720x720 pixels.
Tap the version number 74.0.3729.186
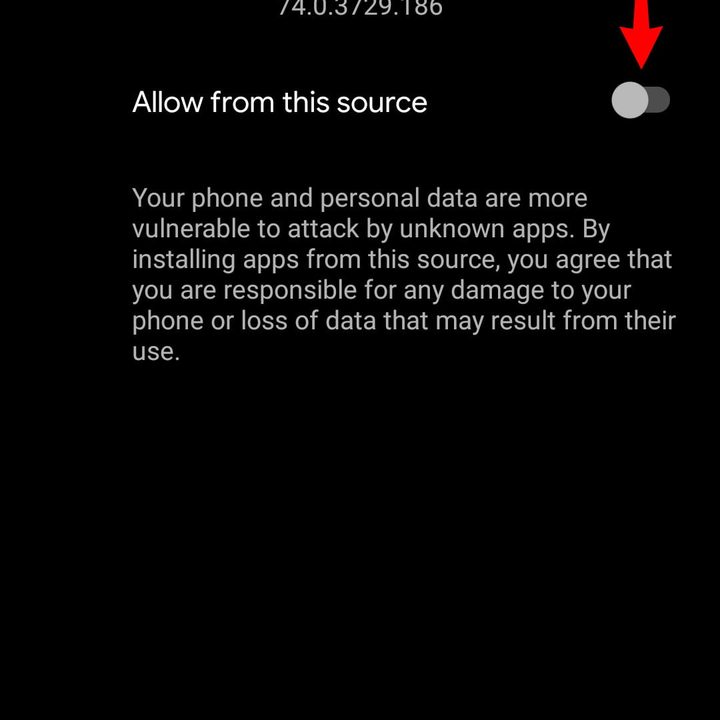tap(360, 8)
